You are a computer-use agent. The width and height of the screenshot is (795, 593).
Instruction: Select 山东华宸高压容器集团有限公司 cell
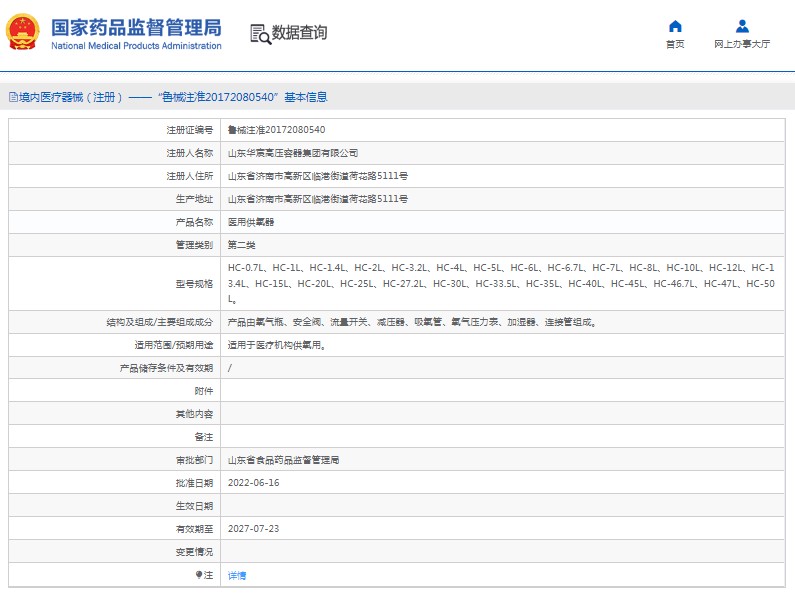pyautogui.click(x=293, y=153)
